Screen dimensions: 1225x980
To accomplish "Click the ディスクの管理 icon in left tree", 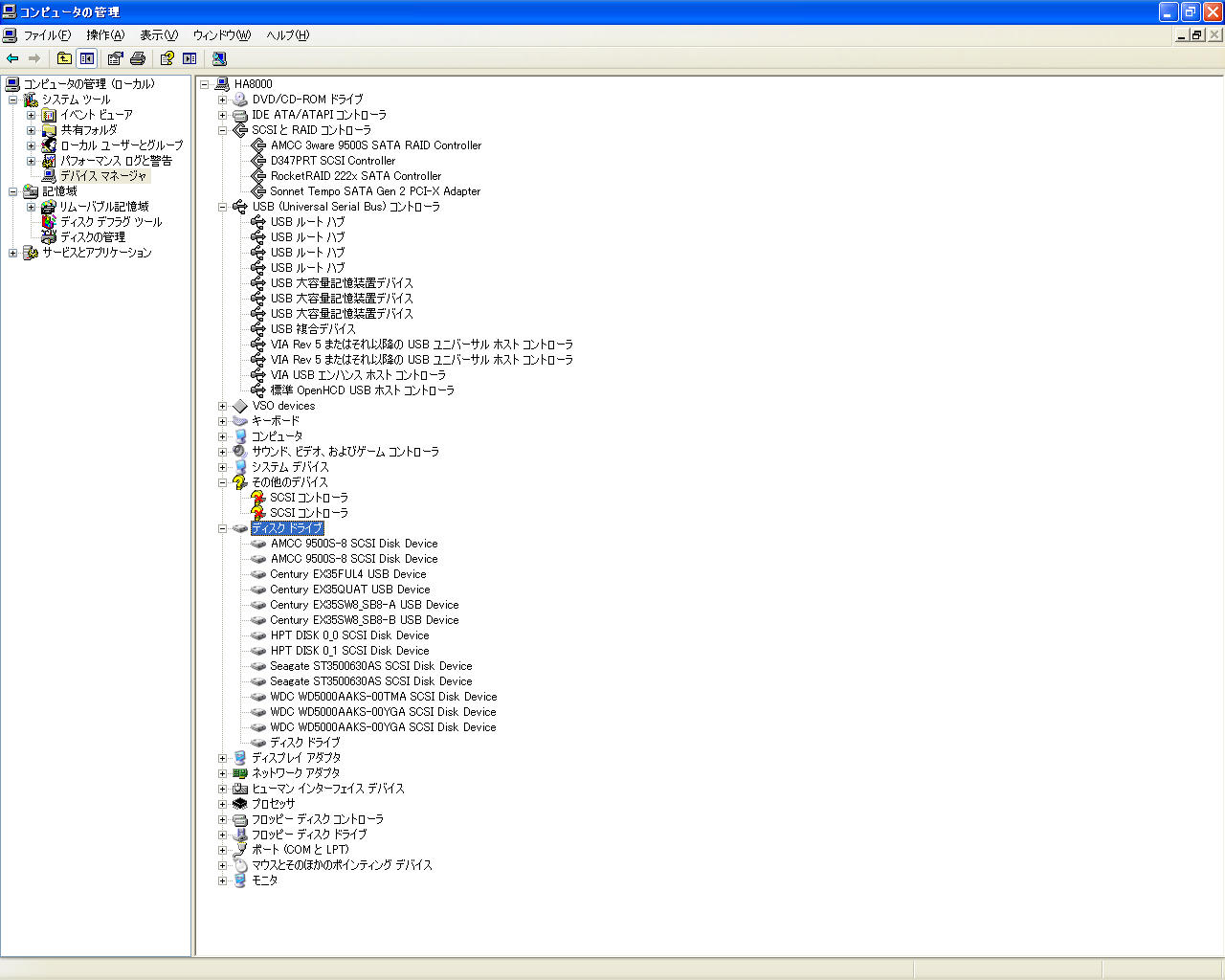I will 49,237.
